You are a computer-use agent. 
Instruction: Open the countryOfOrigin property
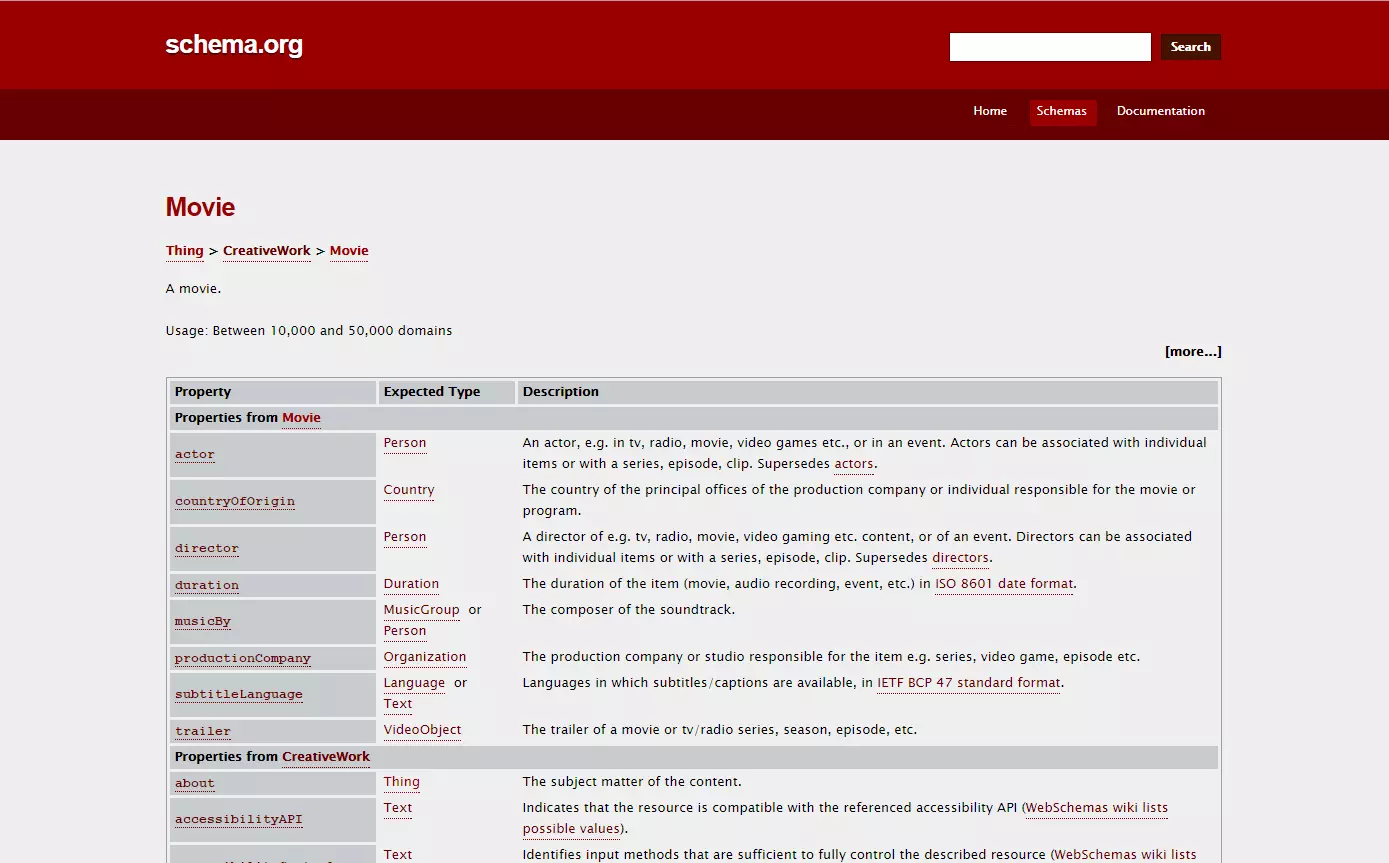[234, 501]
